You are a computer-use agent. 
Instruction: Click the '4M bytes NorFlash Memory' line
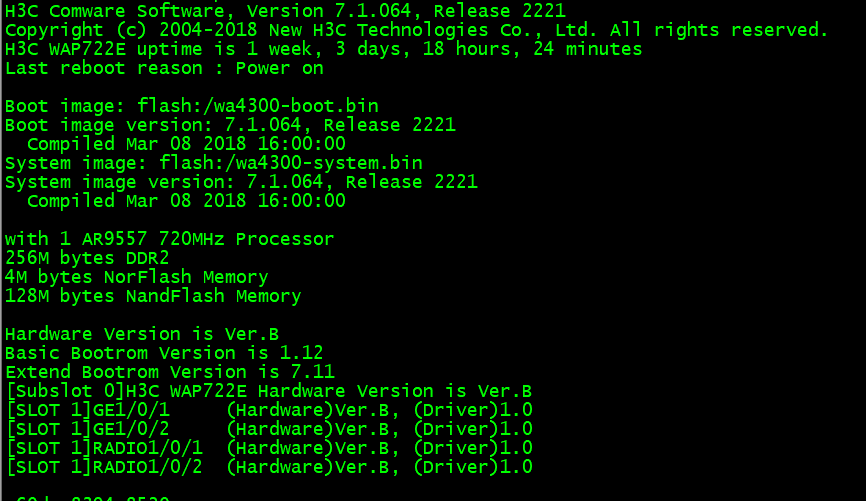(137, 277)
